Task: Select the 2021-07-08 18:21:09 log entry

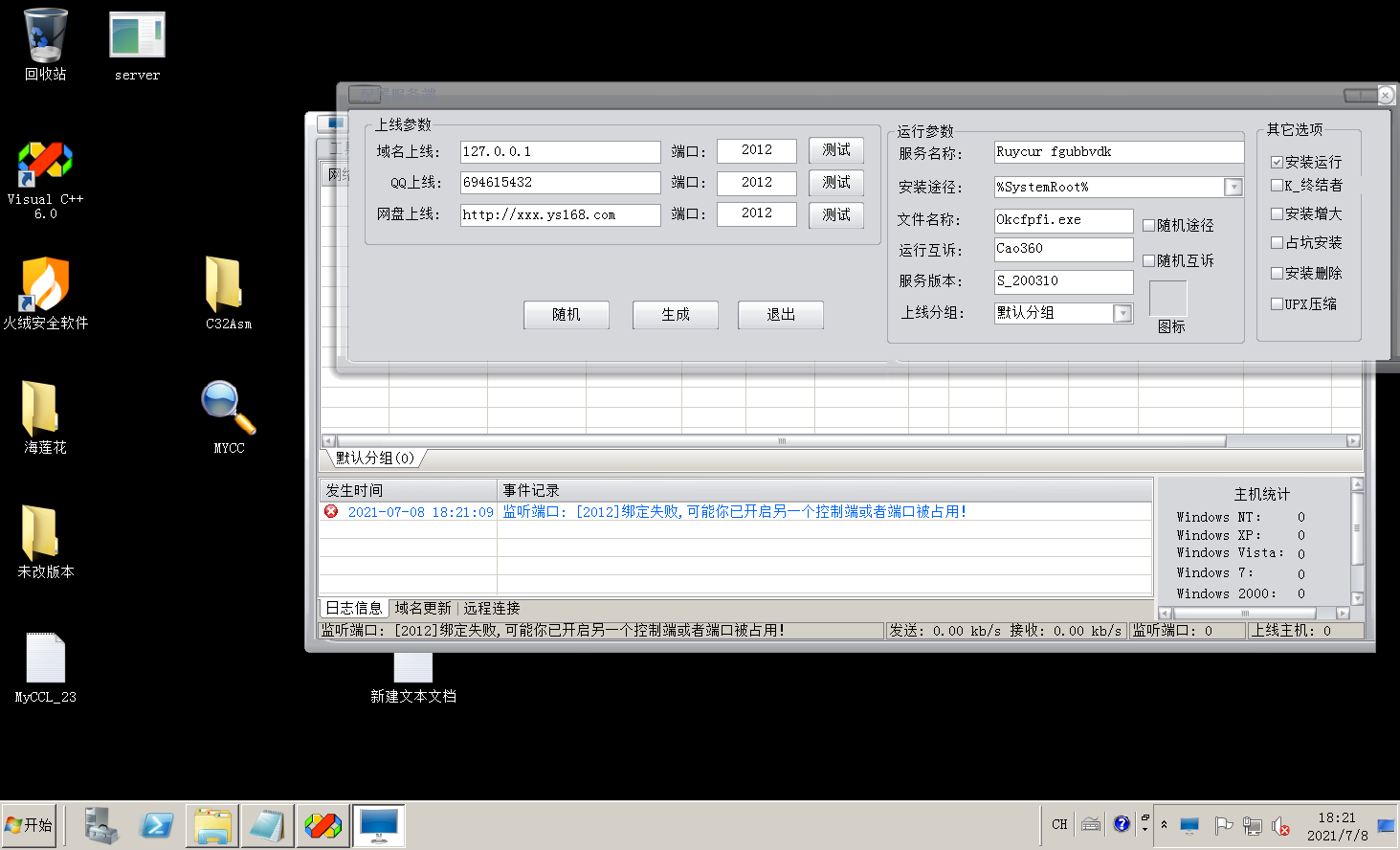Action: pos(736,512)
